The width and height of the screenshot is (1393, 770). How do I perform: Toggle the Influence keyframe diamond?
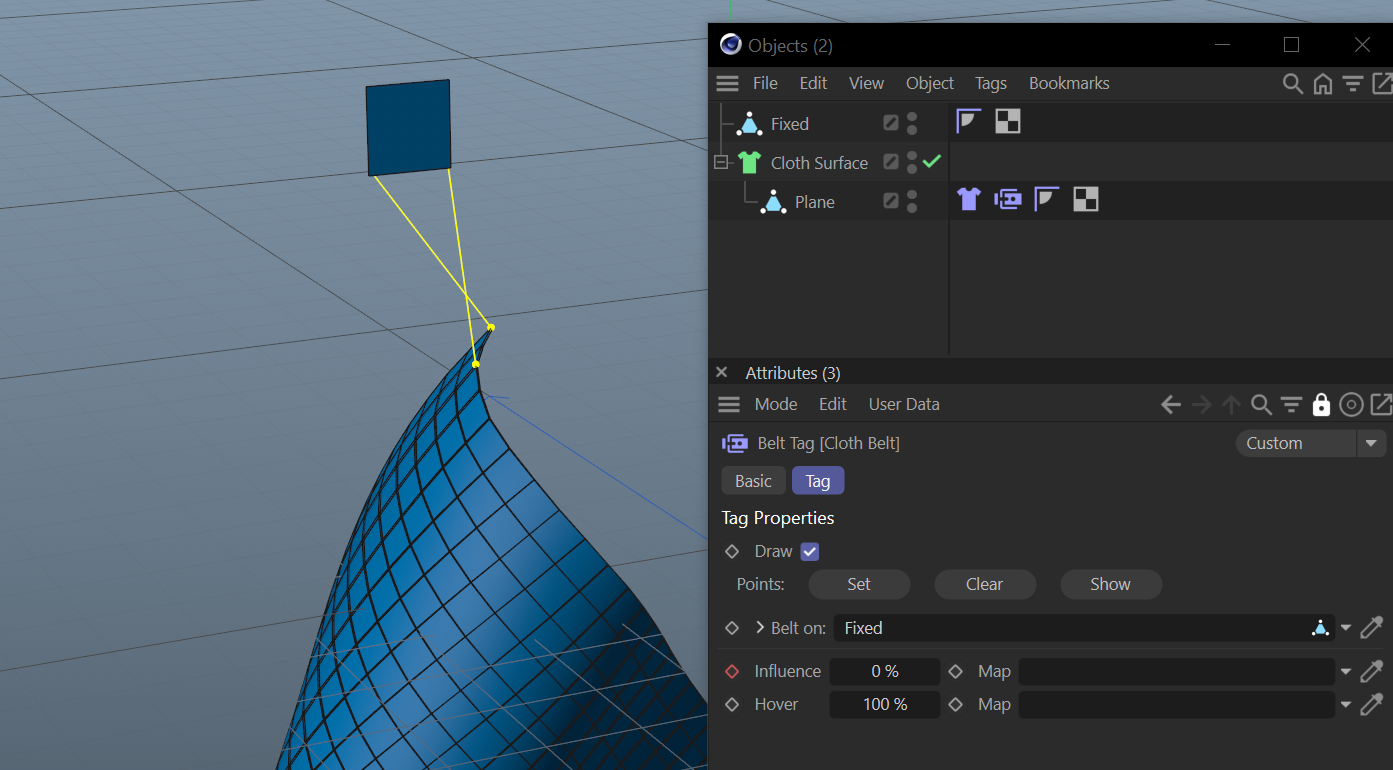coord(732,671)
